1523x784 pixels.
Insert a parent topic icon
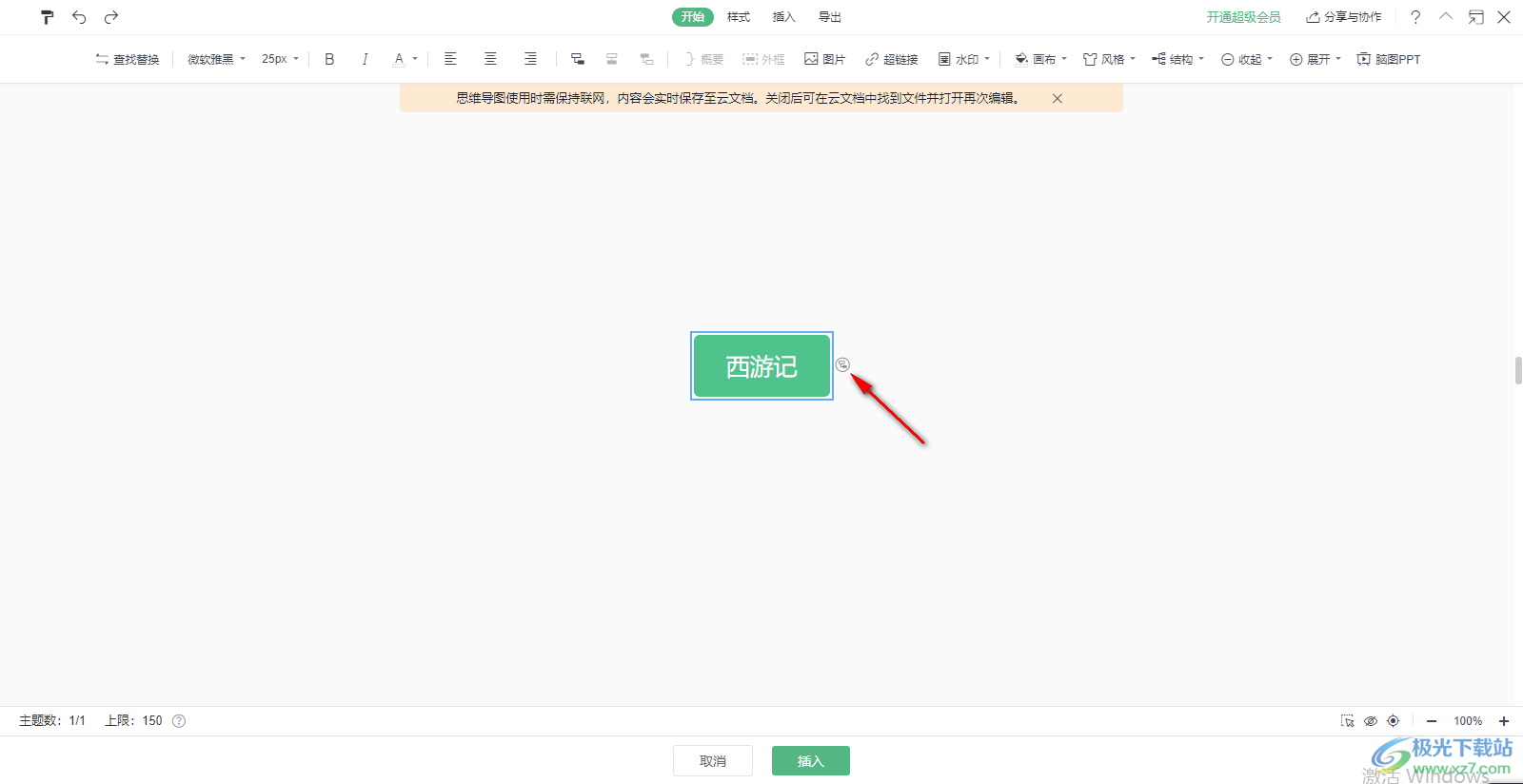[646, 59]
